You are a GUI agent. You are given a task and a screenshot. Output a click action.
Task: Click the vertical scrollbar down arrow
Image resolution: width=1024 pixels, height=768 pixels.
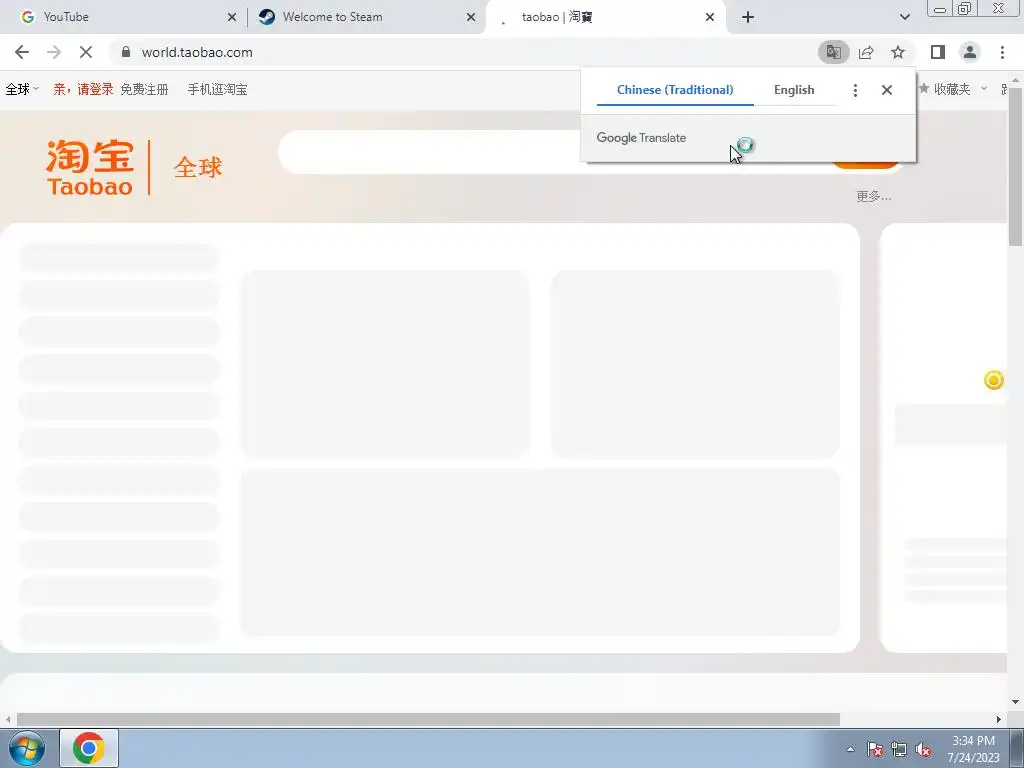coord(1015,703)
